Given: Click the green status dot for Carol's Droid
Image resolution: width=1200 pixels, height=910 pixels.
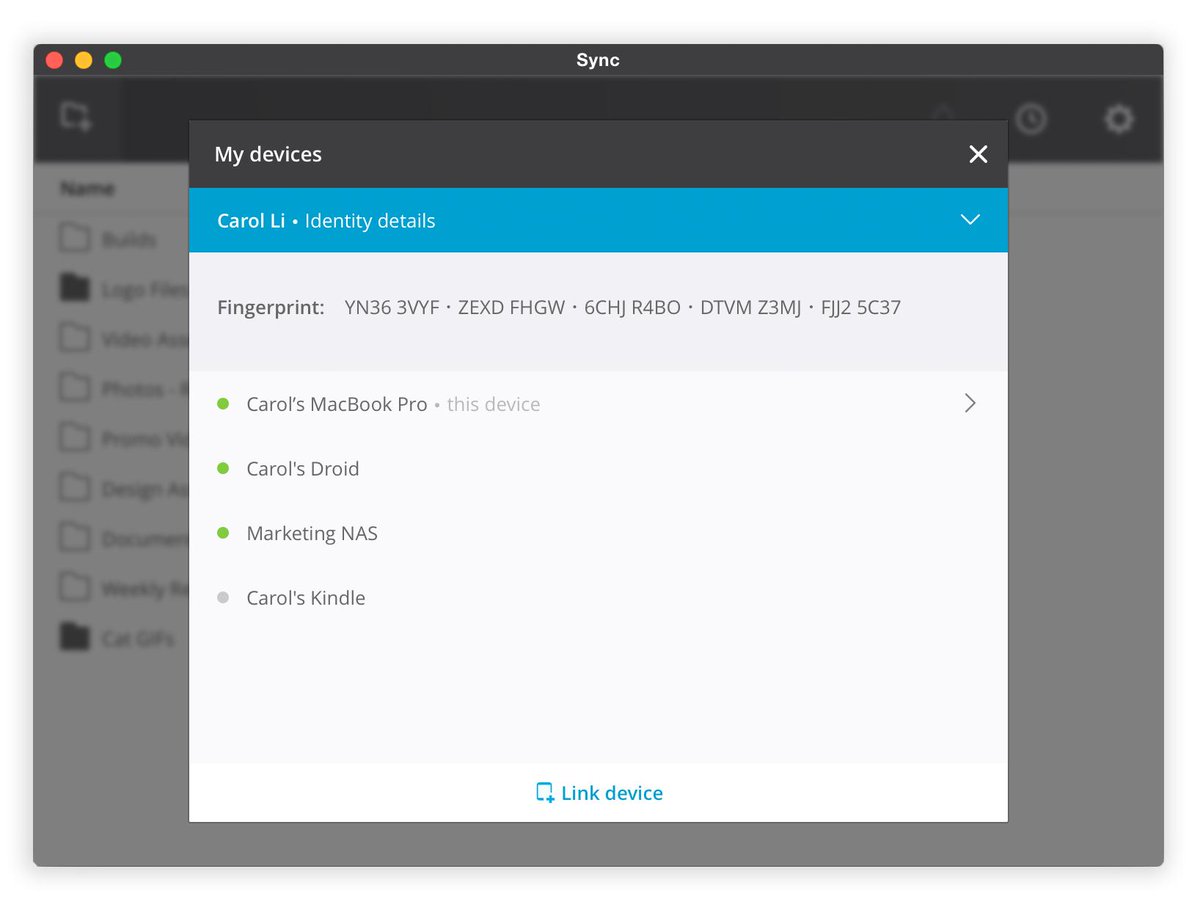Looking at the screenshot, I should (x=223, y=467).
